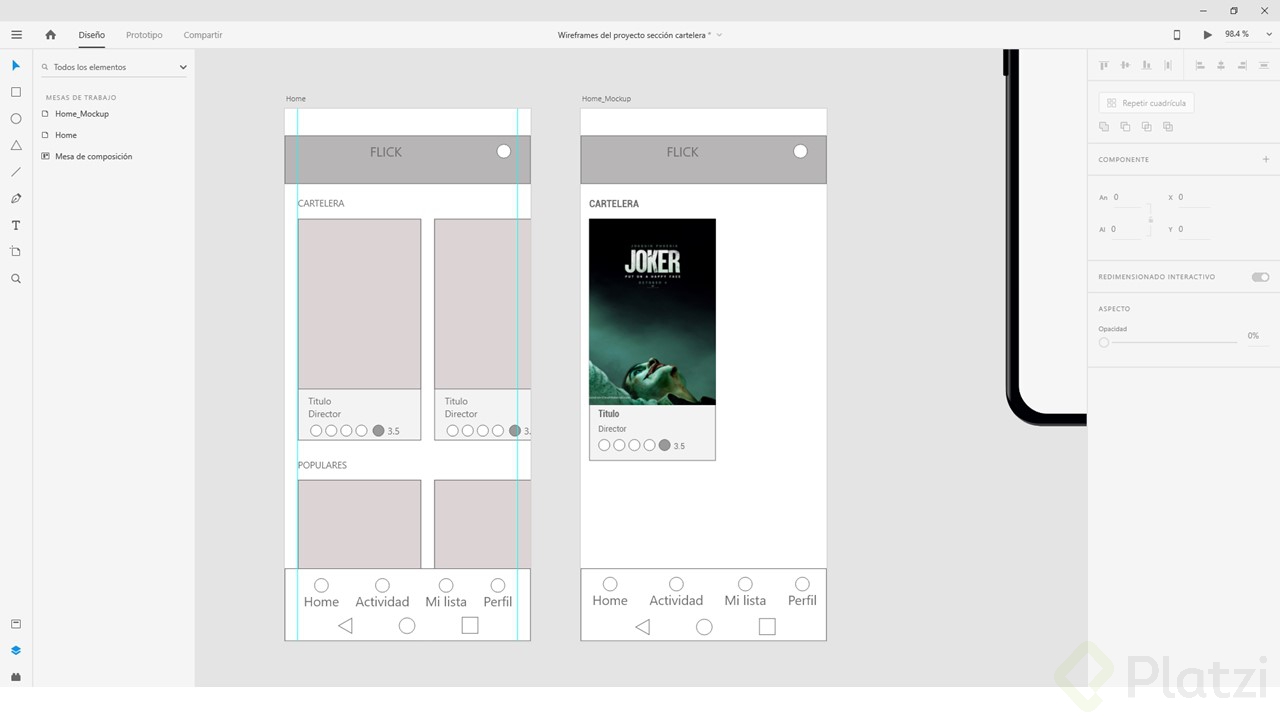Go to the Adobe XD home screen

coord(50,35)
